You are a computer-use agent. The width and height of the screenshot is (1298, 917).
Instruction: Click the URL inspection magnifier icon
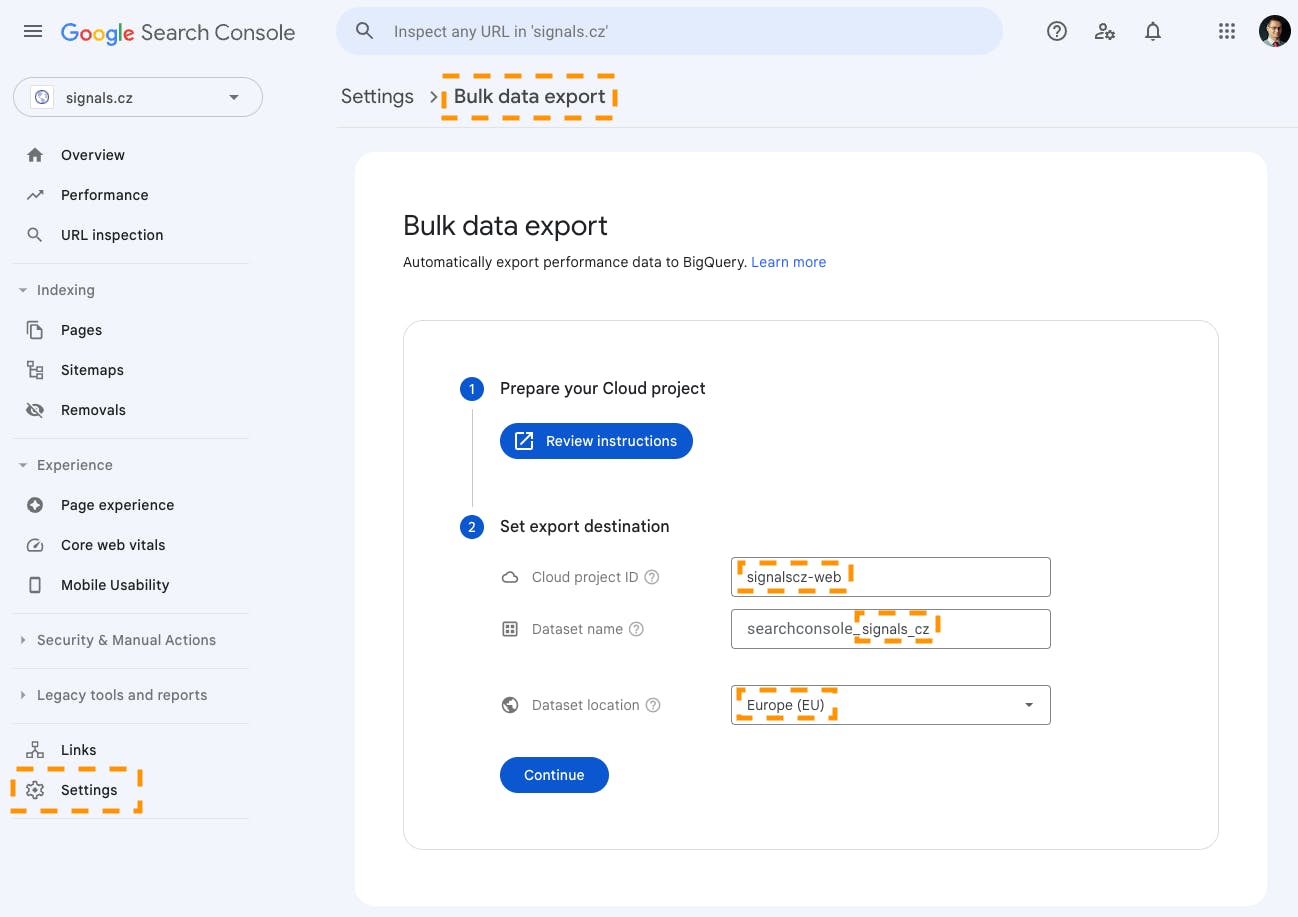[x=35, y=235]
